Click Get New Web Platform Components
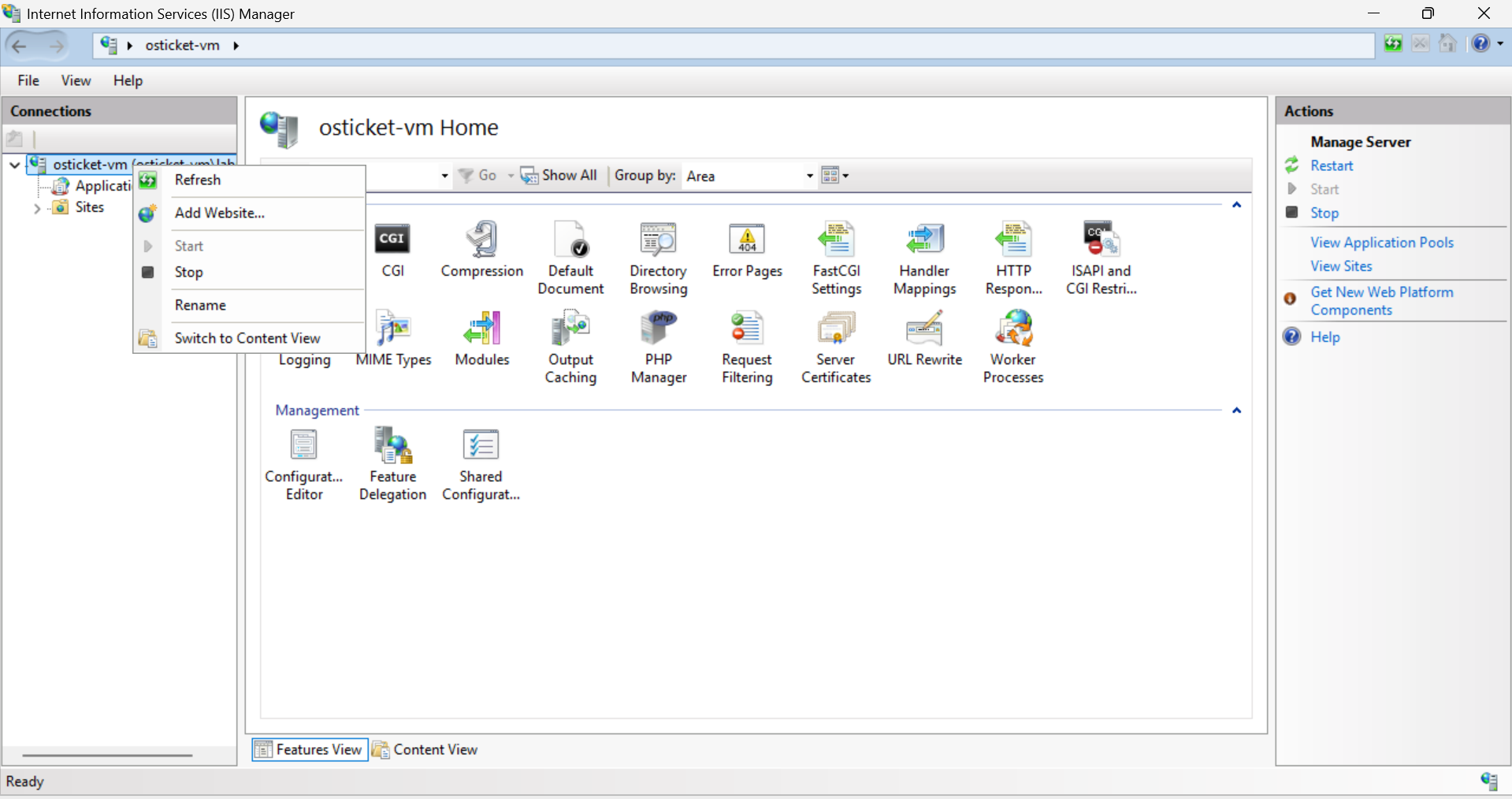 coord(1382,301)
